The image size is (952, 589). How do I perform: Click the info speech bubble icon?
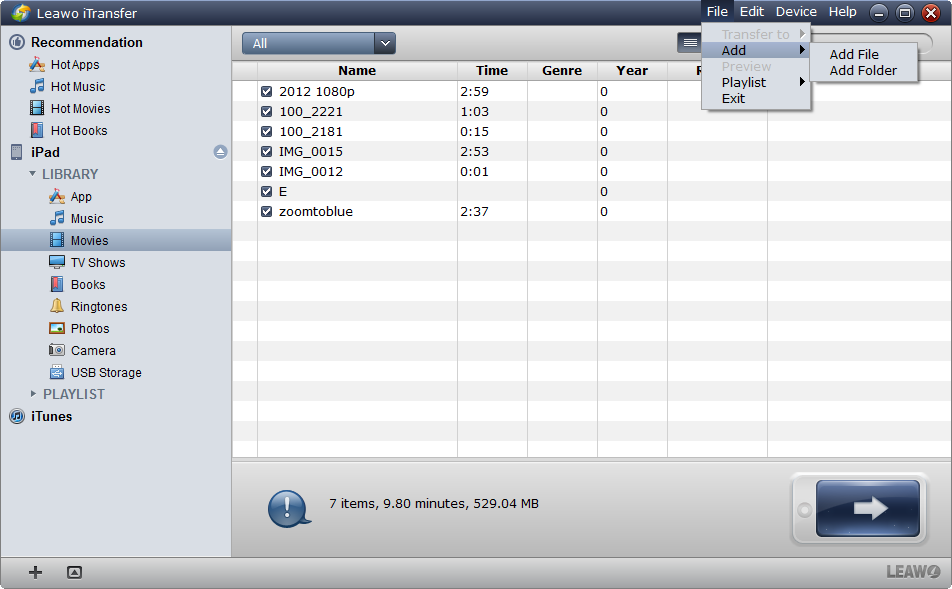[289, 508]
